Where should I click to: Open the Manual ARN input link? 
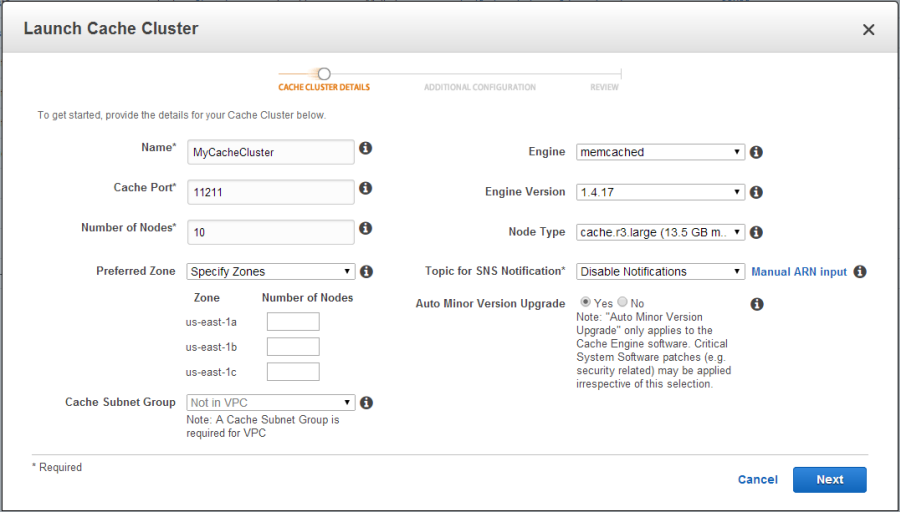[x=799, y=272]
